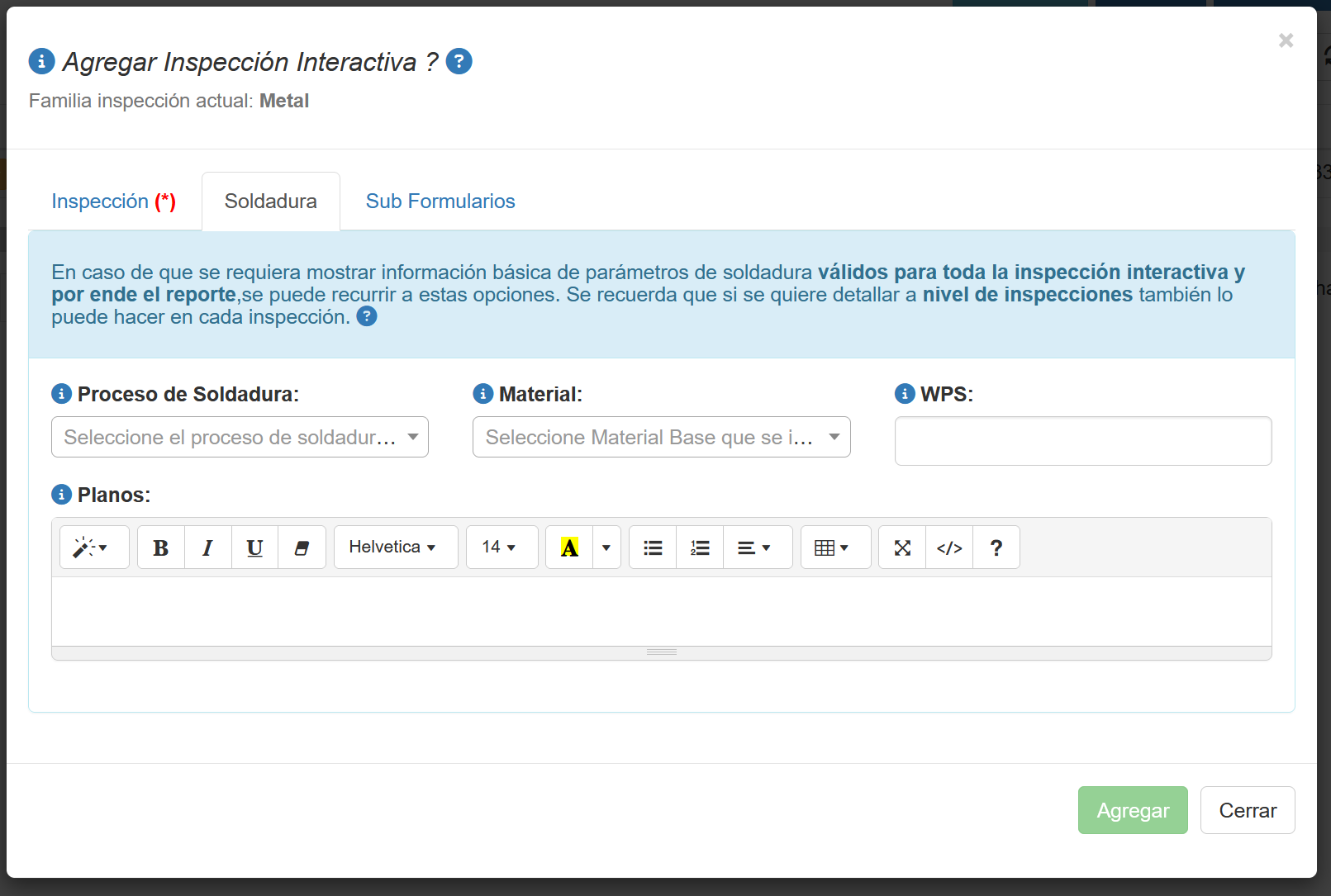Toggle underline text formatting

click(254, 548)
